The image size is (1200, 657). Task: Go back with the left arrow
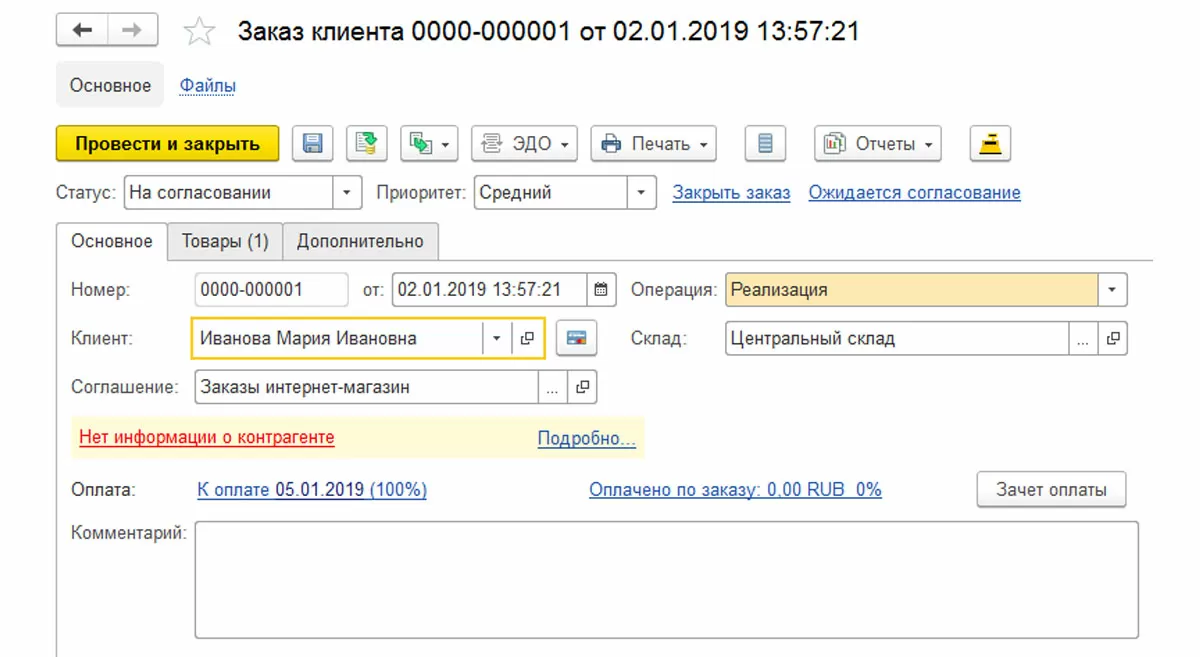(82, 32)
